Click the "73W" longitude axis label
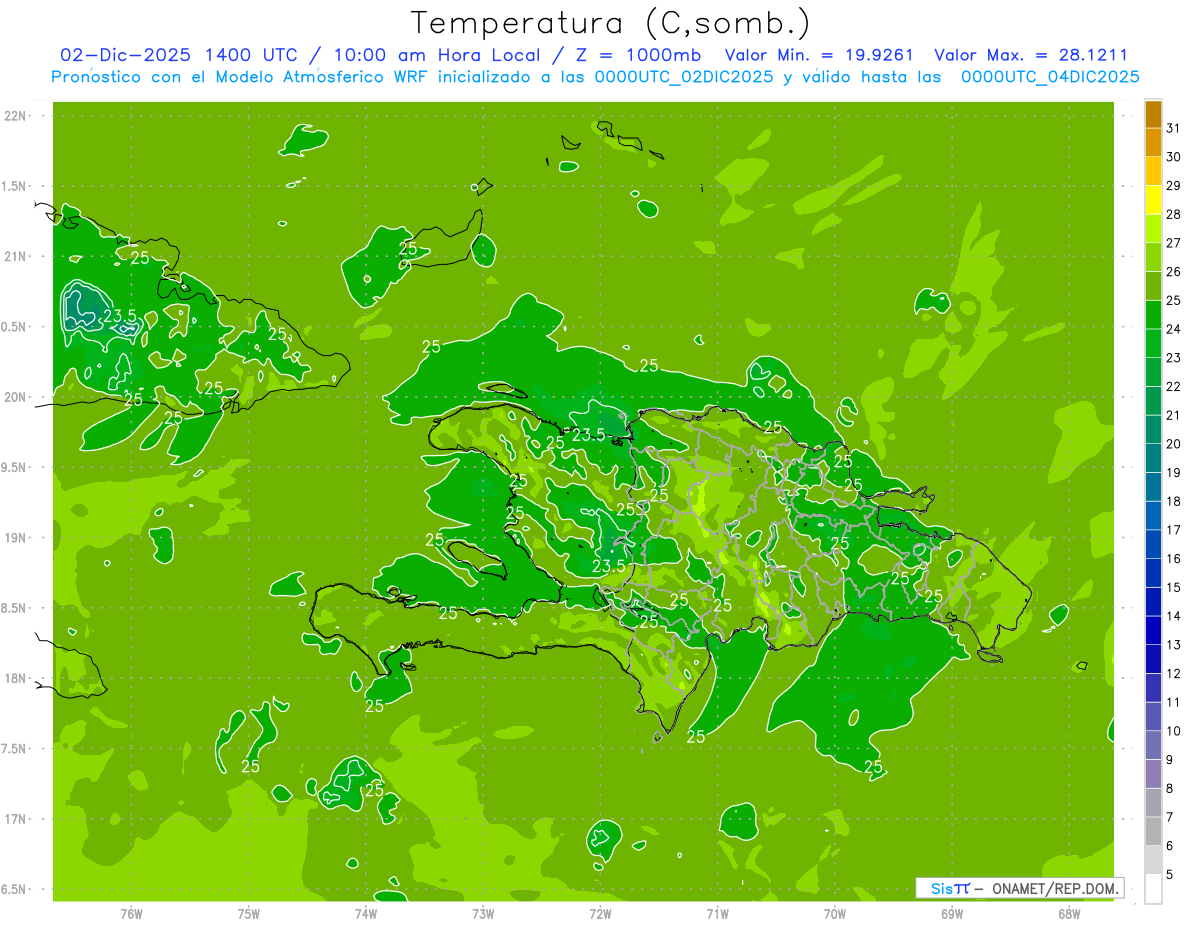Screen dimensions: 1200x927 coord(483,914)
